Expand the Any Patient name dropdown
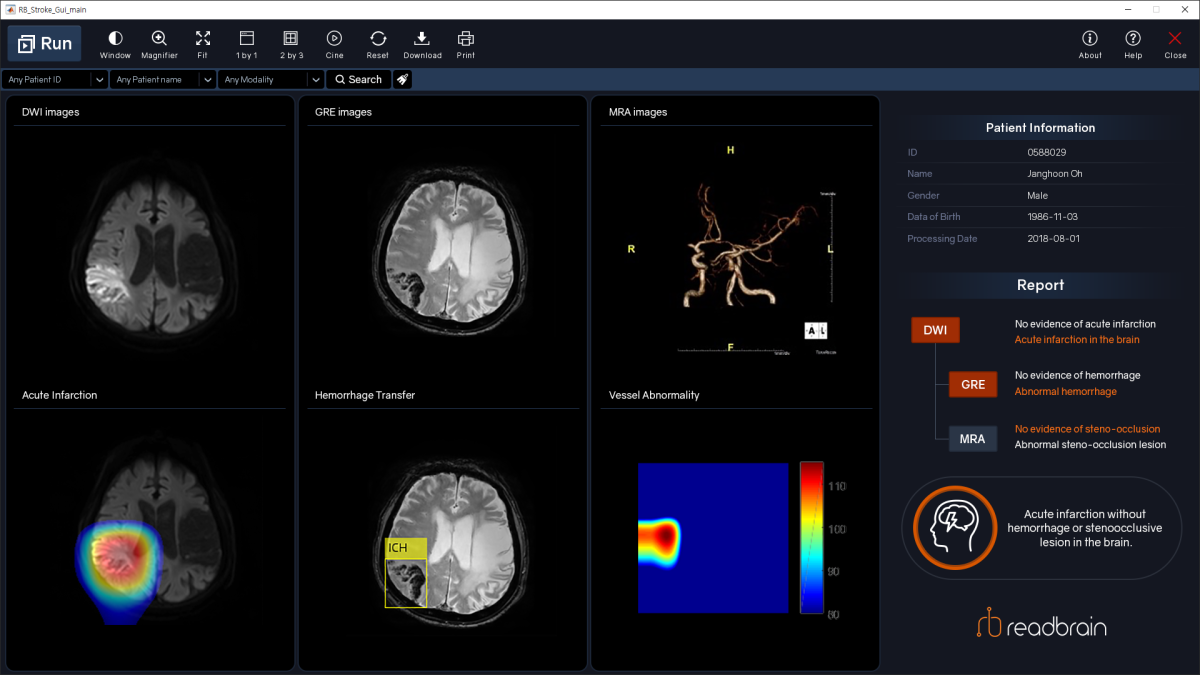Viewport: 1200px width, 675px height. [x=207, y=79]
